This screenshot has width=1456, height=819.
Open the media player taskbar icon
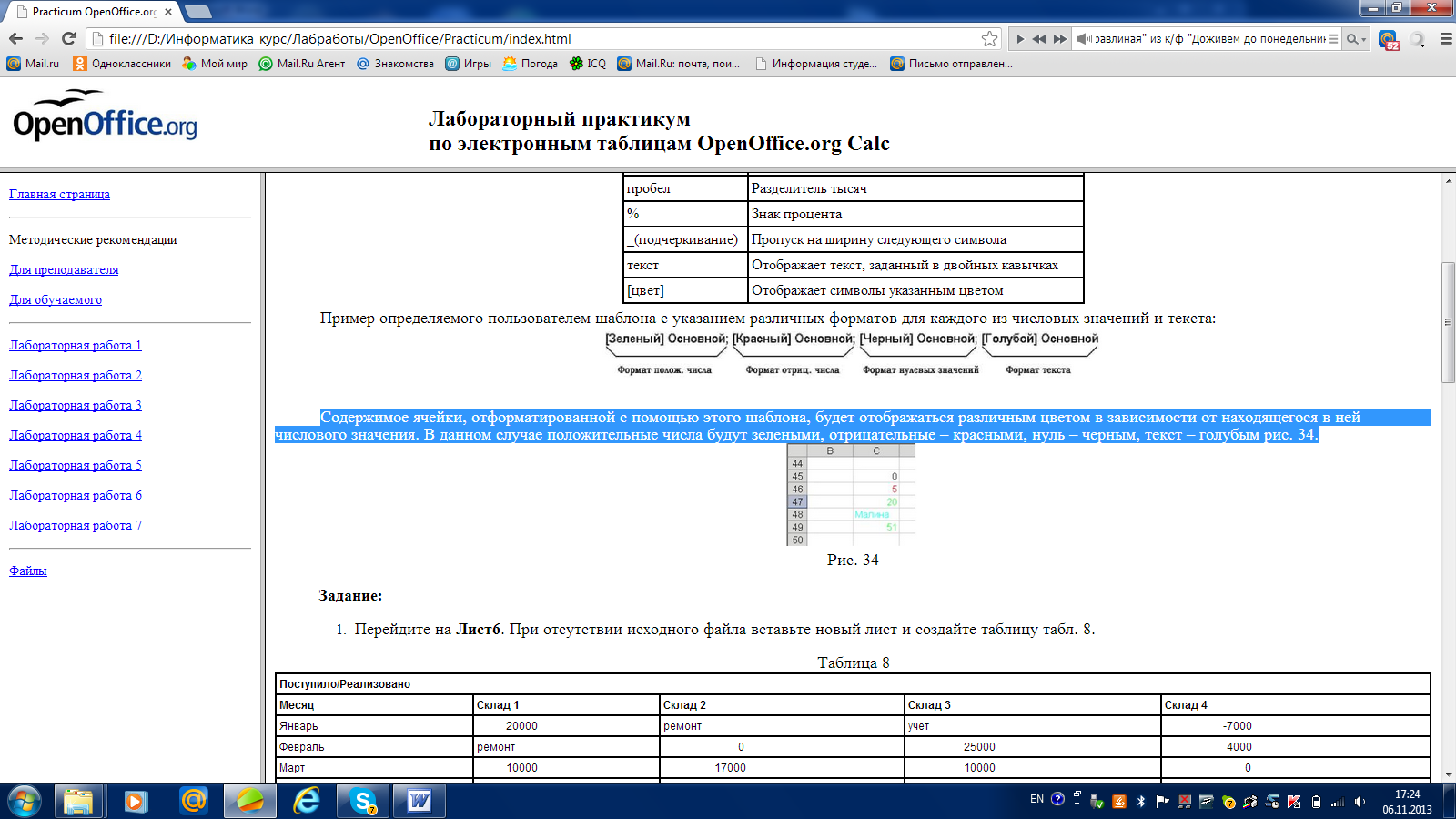[x=136, y=801]
